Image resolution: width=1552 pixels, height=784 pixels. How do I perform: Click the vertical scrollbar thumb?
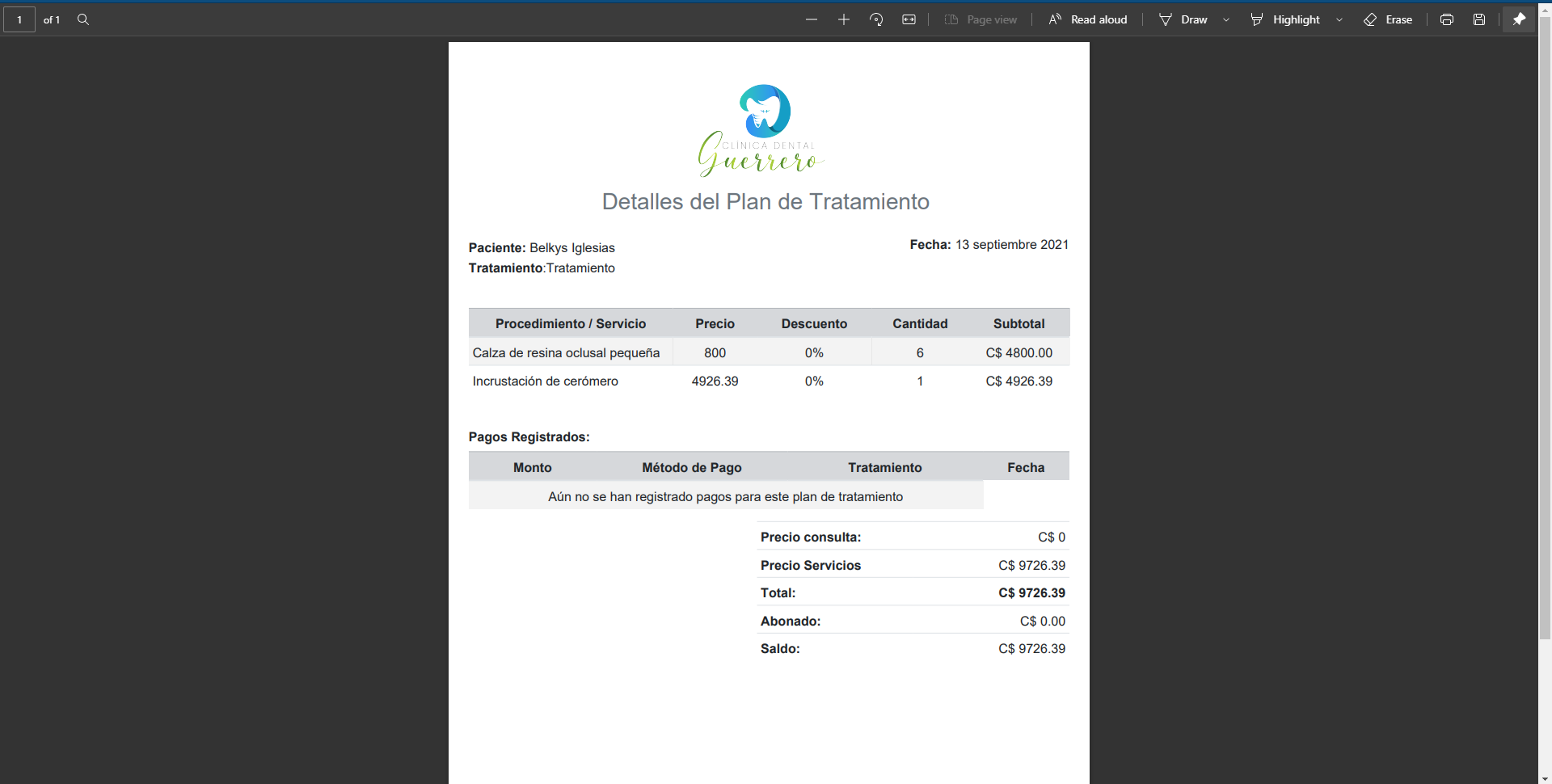[x=1545, y=323]
